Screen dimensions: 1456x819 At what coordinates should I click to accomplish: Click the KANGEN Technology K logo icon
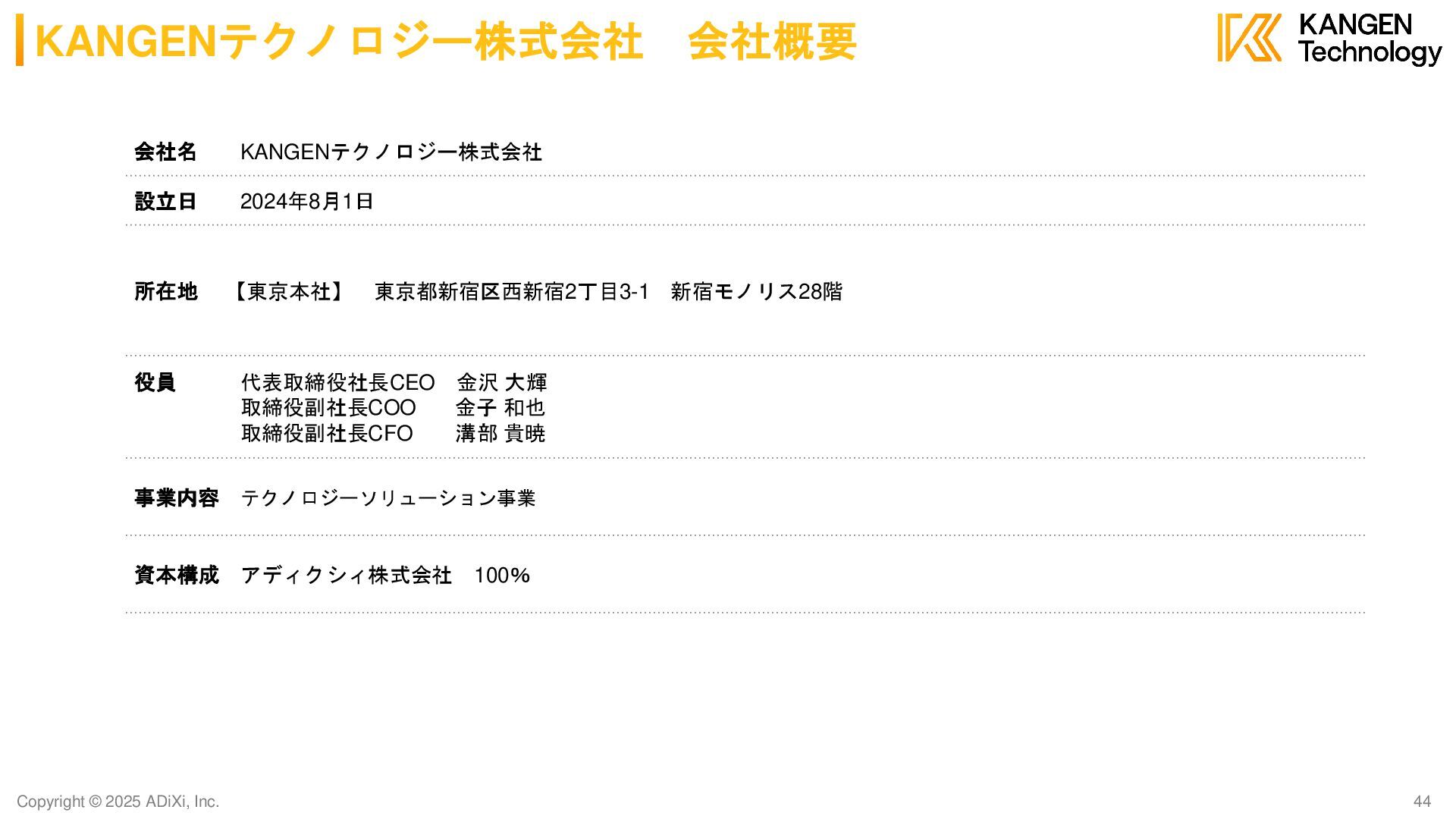(1250, 38)
